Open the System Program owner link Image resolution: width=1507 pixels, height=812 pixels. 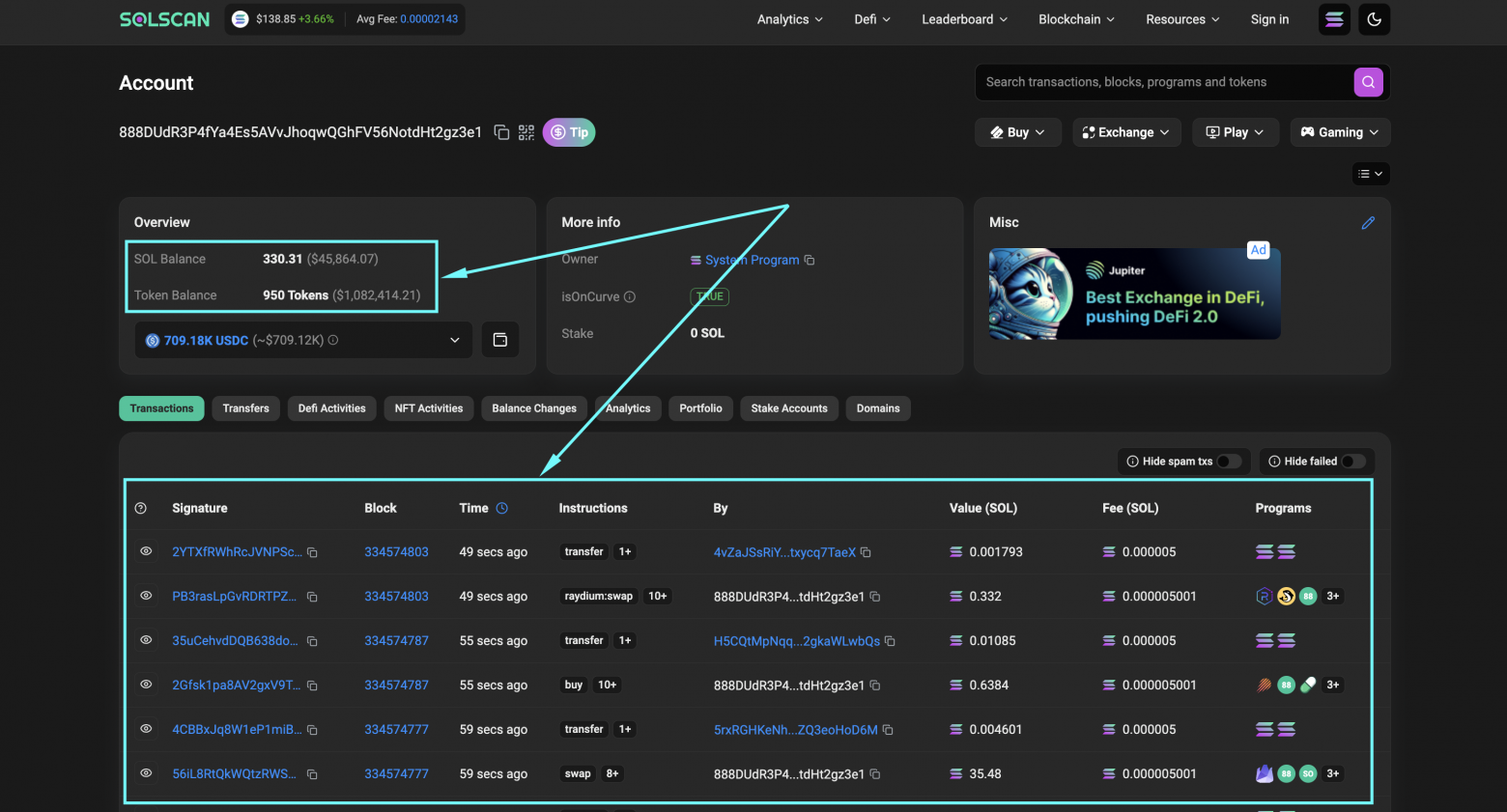tap(753, 260)
